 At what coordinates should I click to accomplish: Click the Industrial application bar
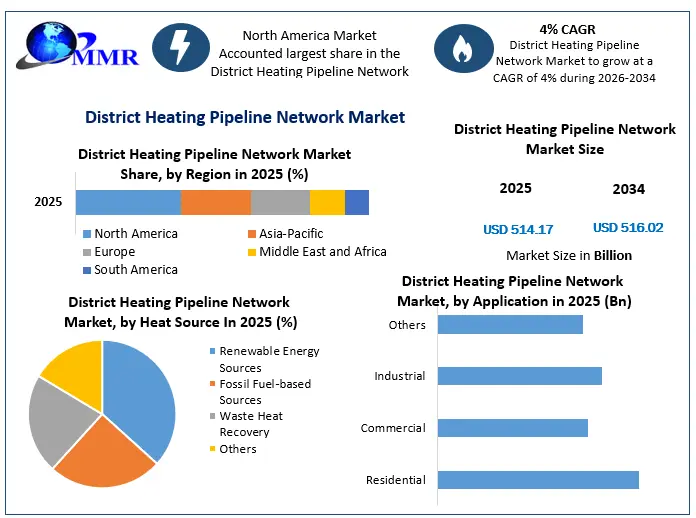(520, 376)
